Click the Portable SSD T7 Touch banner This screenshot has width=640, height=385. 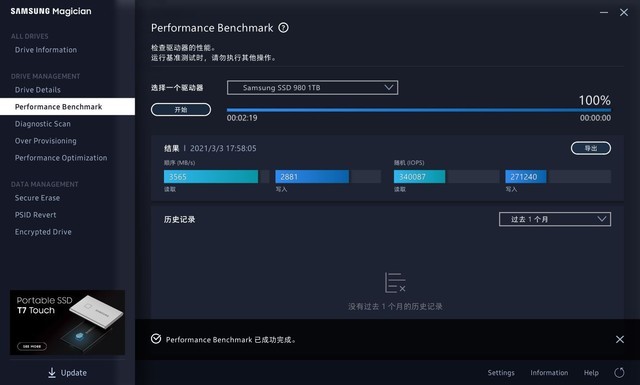[67, 322]
